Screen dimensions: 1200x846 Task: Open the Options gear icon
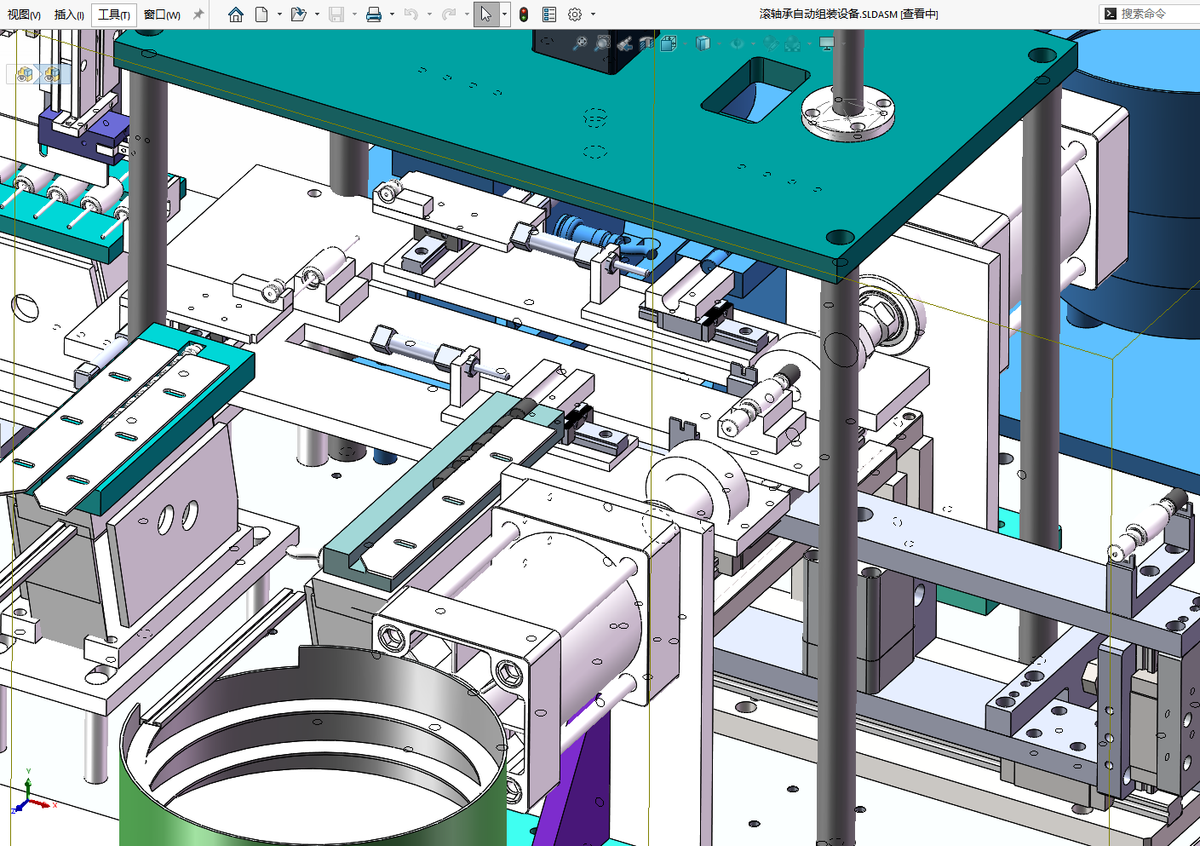pyautogui.click(x=575, y=15)
